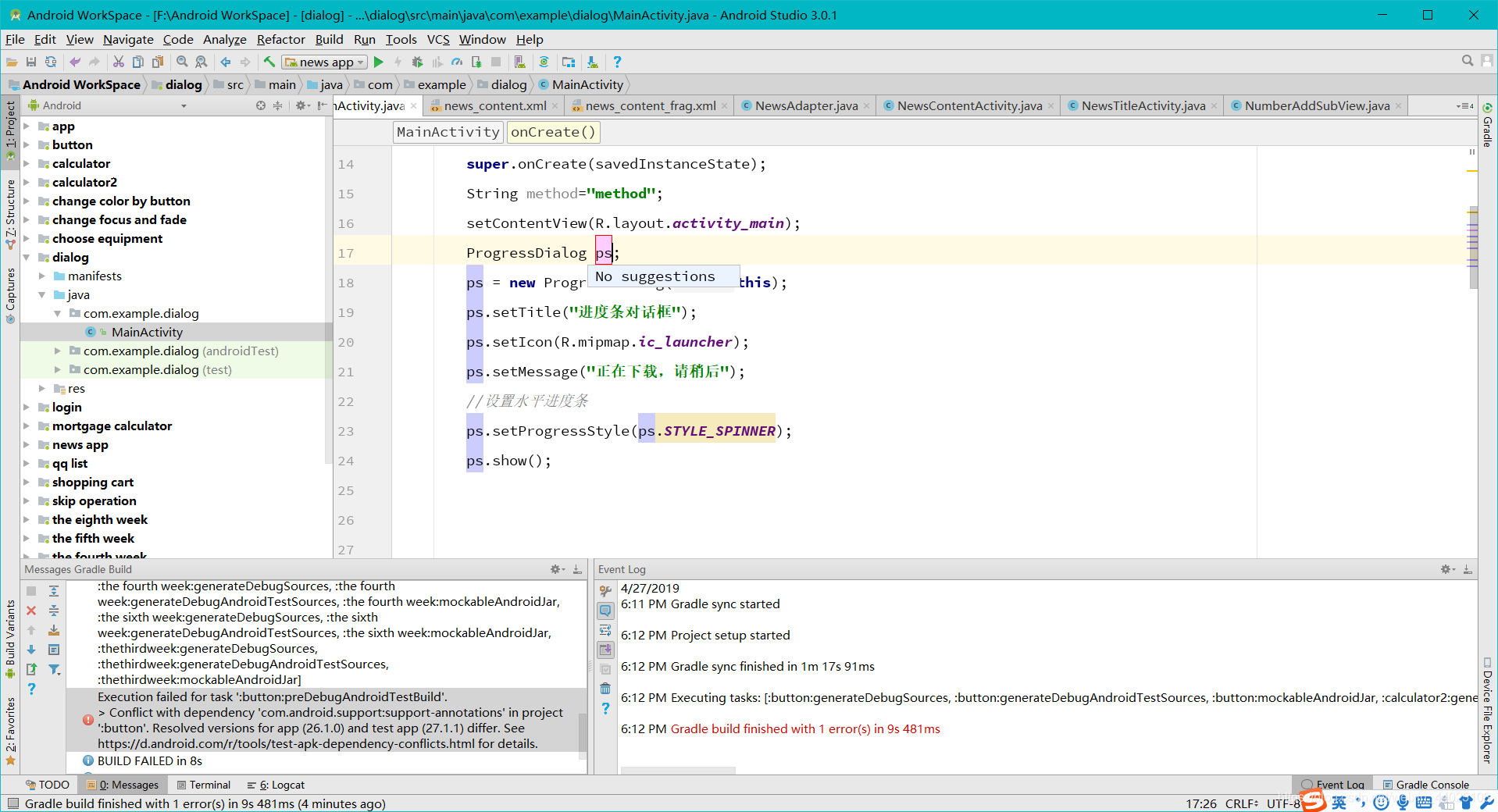
Task: Click the Messages filter funnel icon
Action: (x=54, y=669)
